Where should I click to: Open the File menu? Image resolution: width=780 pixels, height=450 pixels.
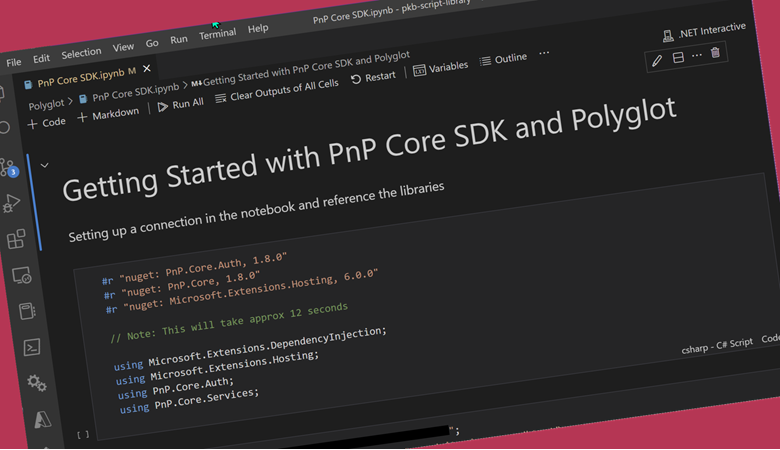[x=14, y=63]
